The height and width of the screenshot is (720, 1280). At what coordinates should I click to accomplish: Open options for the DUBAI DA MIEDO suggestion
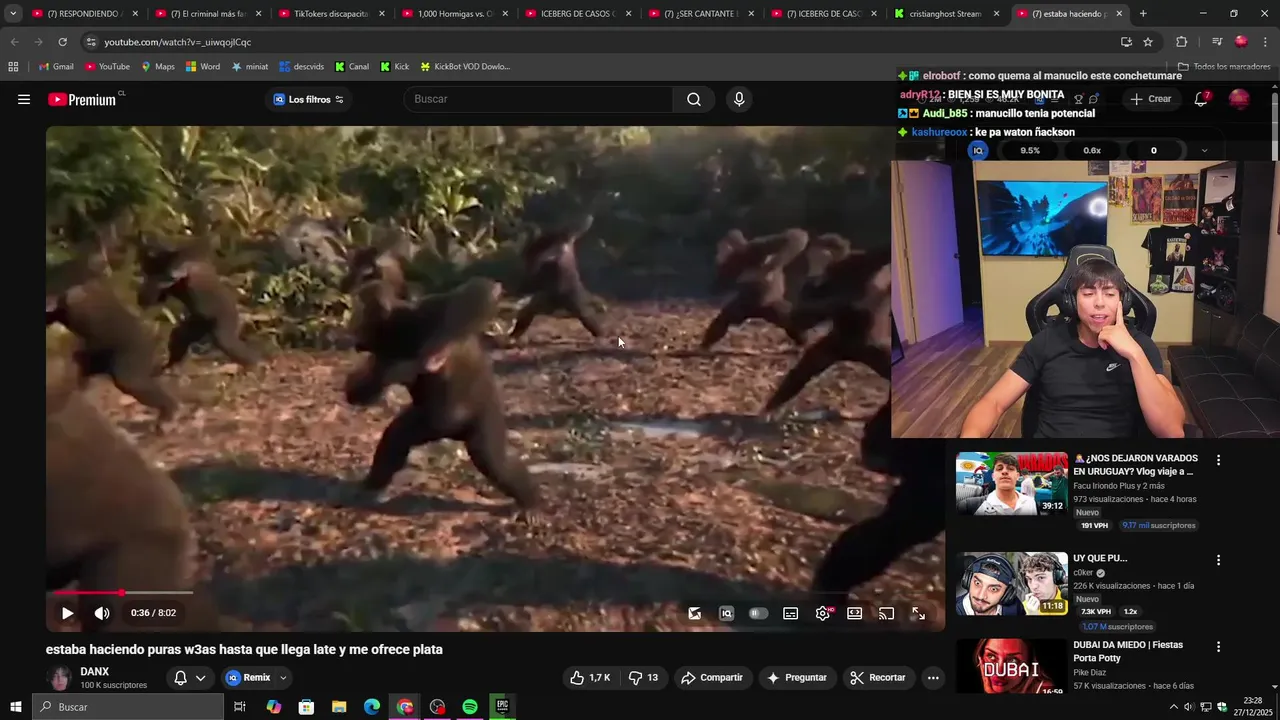(x=1218, y=647)
